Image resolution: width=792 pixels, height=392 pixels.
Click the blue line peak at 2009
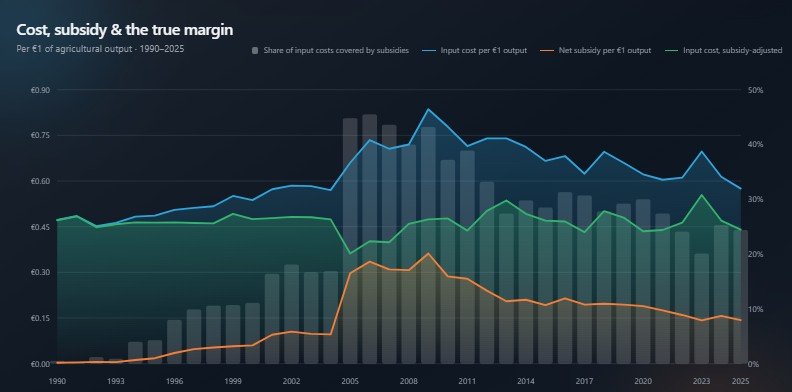pos(428,109)
